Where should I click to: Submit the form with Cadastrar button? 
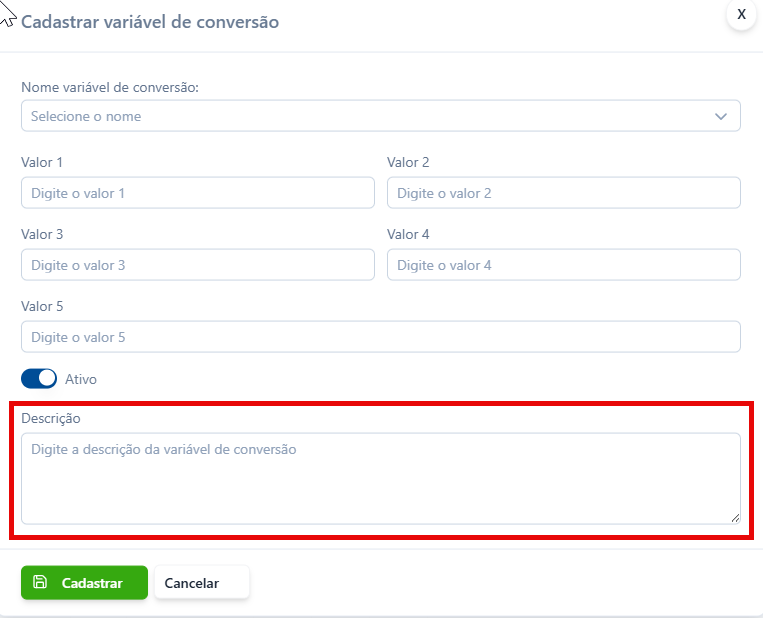coord(84,582)
